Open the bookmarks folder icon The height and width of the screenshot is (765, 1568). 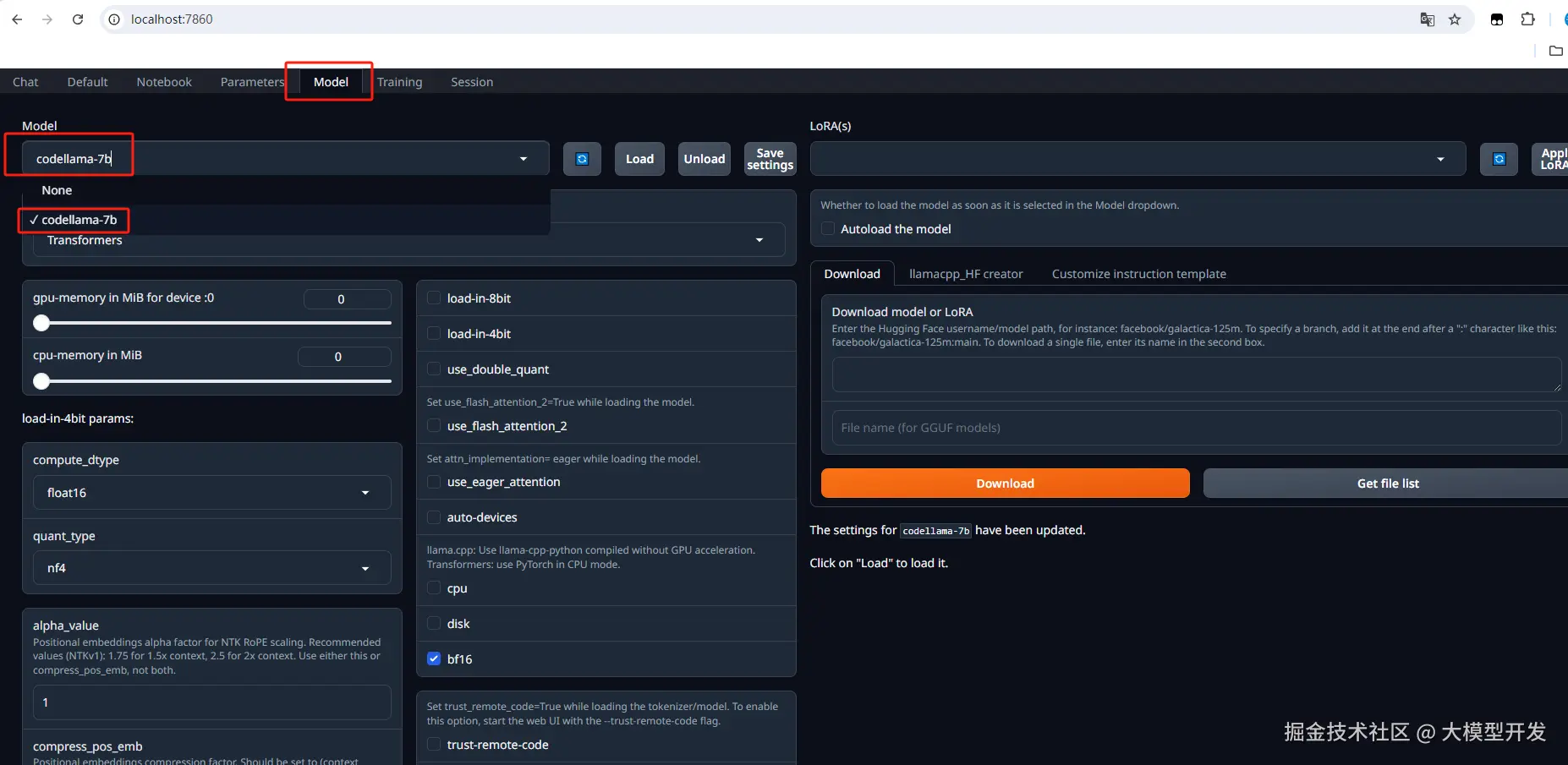click(1555, 51)
